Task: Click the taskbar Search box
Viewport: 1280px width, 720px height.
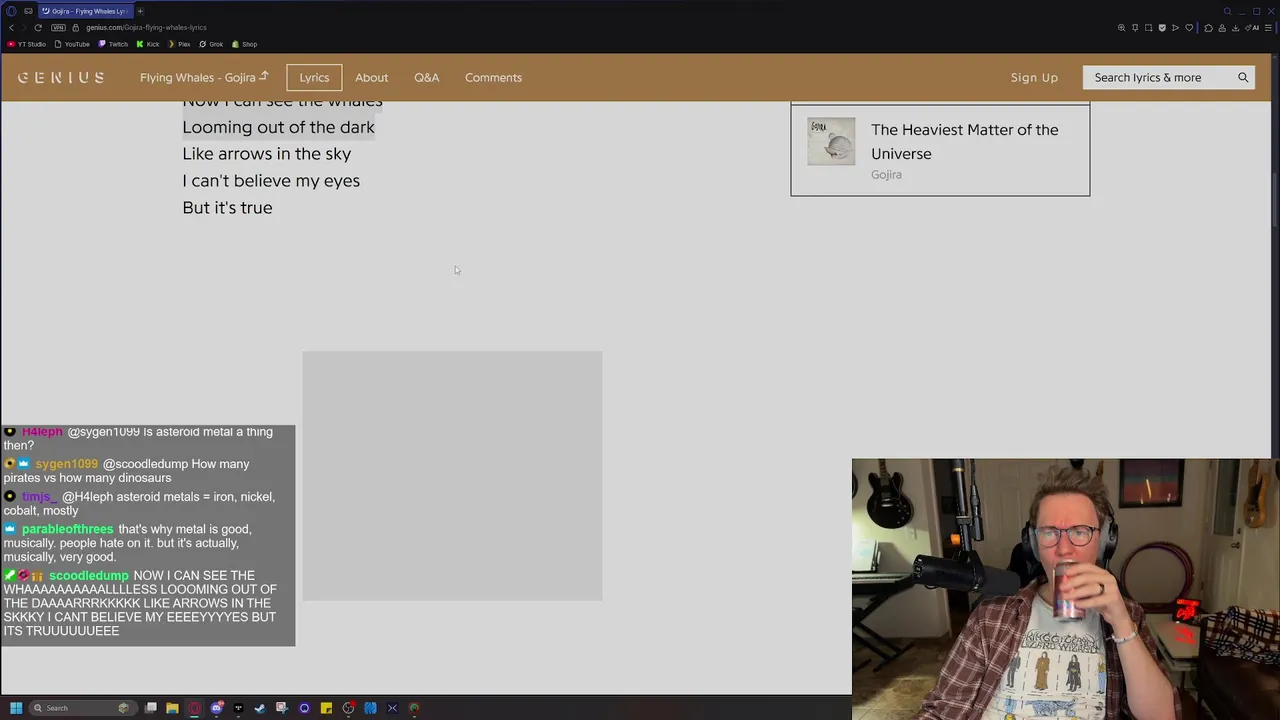Action: tap(84, 708)
